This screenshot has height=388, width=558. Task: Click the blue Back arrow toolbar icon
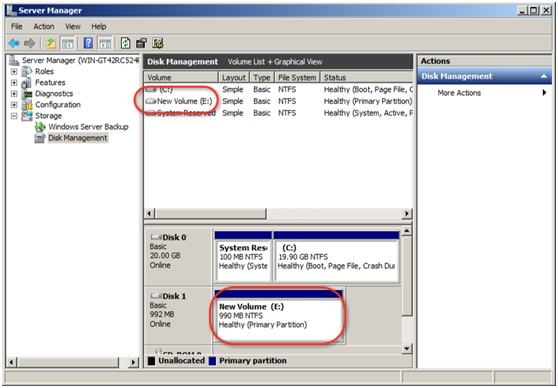click(x=14, y=43)
